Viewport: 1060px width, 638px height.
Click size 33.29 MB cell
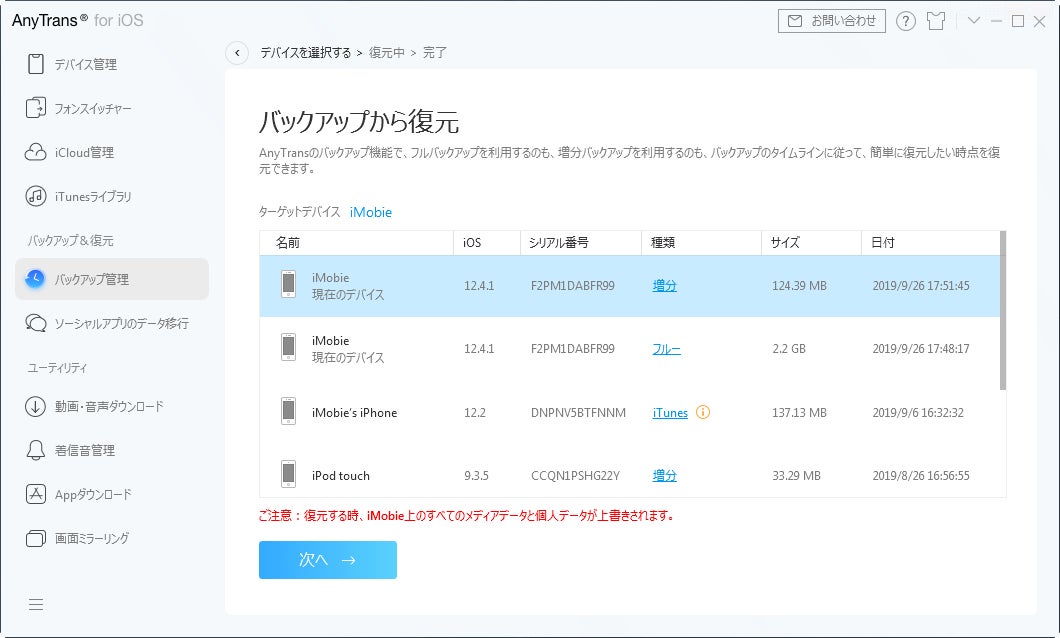(x=796, y=476)
